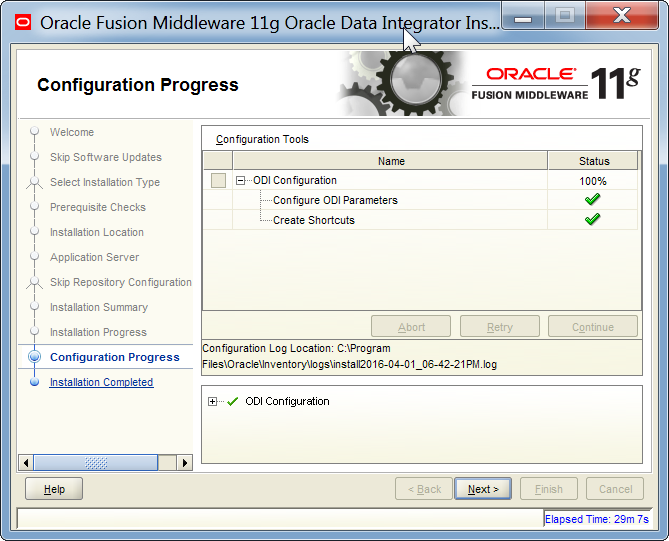Screen dimensions: 669x541
Task: Click the Configuration Tools label
Action: click(x=262, y=139)
